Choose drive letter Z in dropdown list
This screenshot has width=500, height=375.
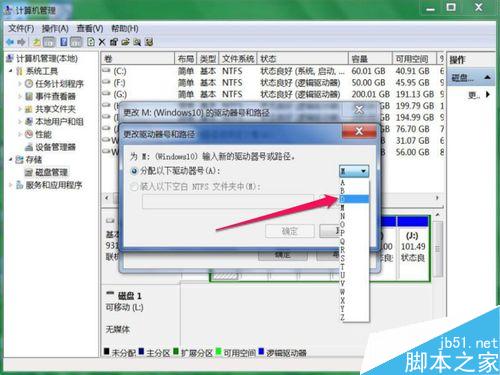click(354, 317)
